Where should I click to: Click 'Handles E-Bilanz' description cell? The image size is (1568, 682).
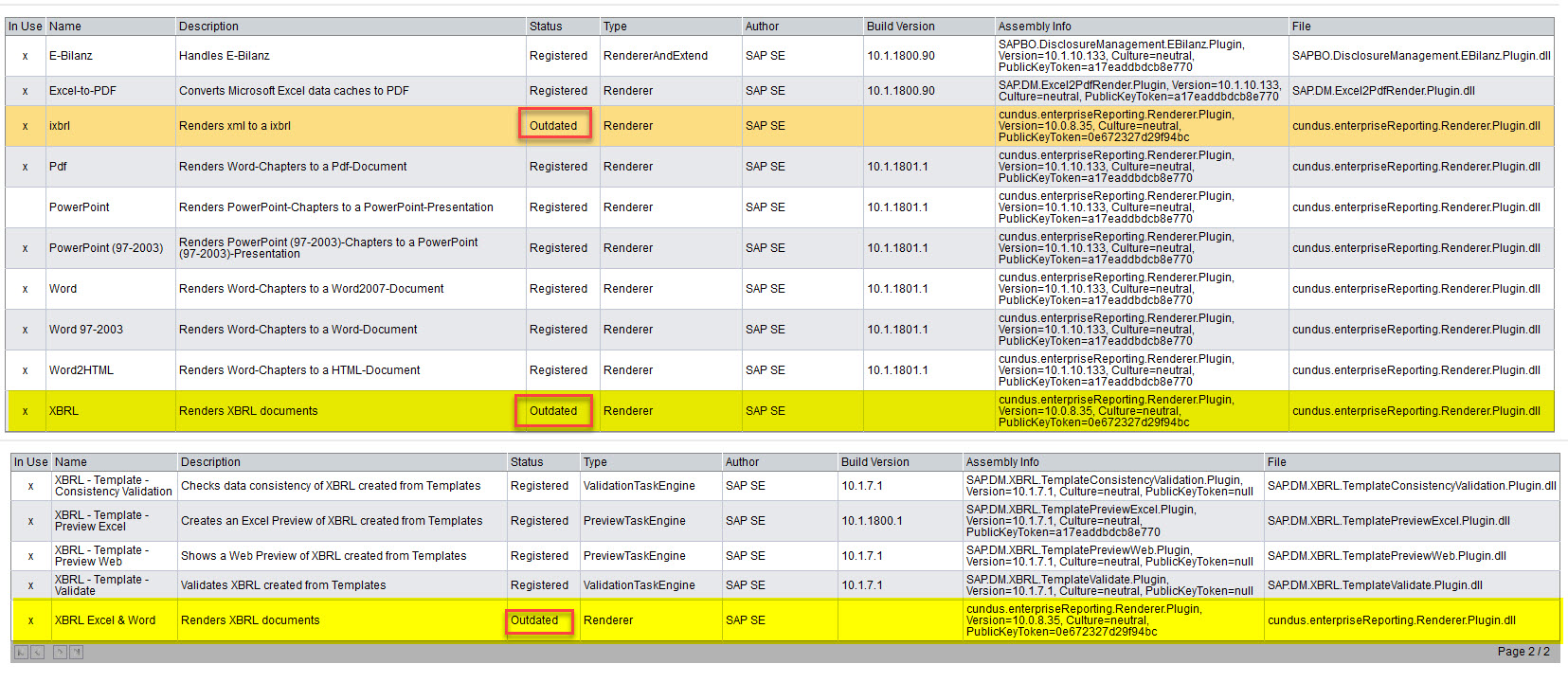(225, 56)
